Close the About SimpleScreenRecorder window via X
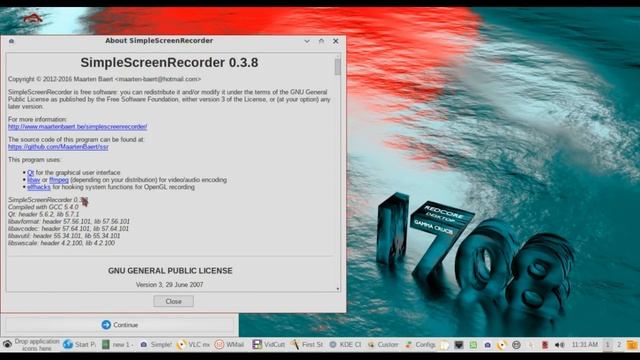 coord(336,41)
